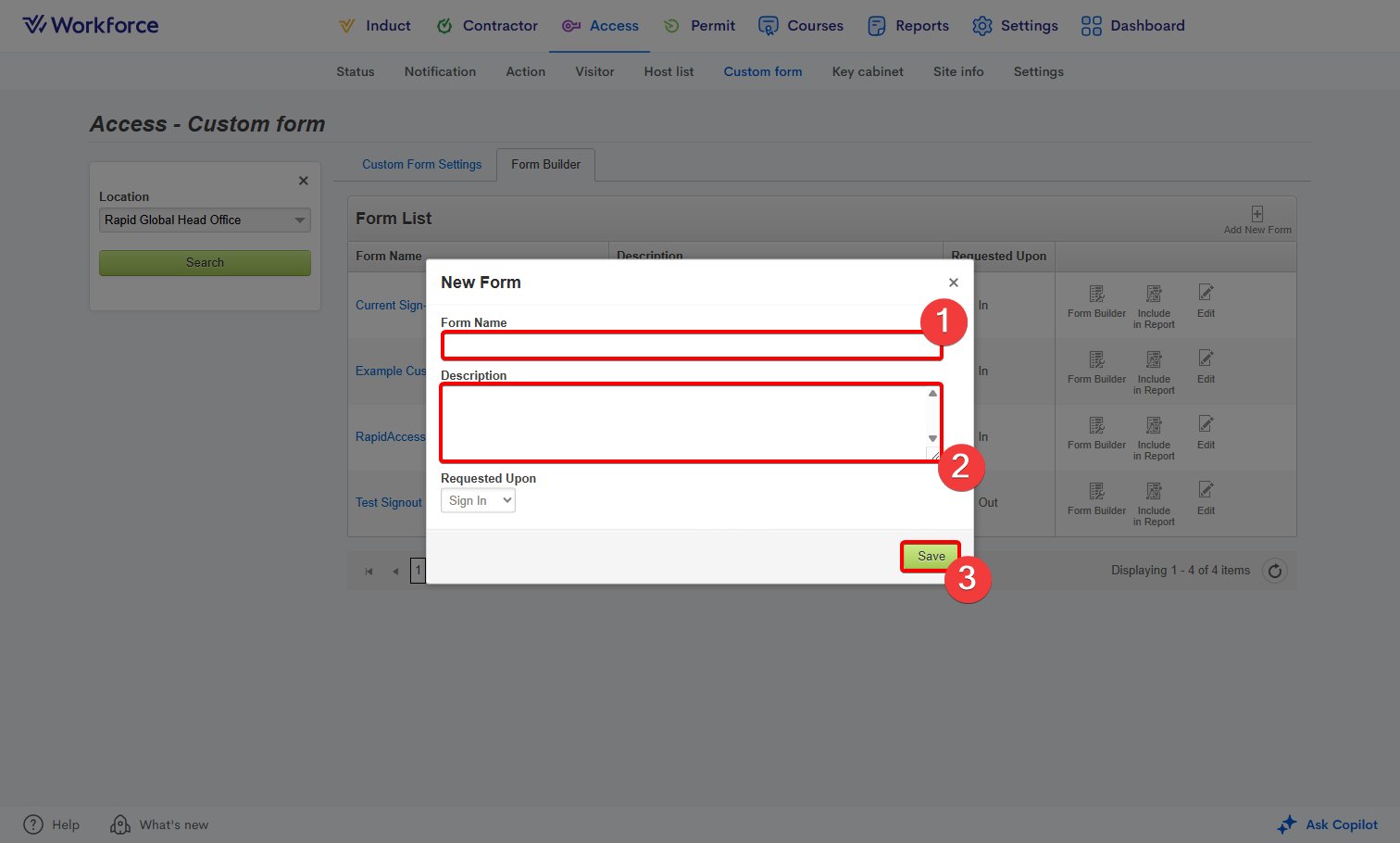The height and width of the screenshot is (843, 1400).
Task: Switch to Custom Form Settings tab
Action: click(x=421, y=165)
